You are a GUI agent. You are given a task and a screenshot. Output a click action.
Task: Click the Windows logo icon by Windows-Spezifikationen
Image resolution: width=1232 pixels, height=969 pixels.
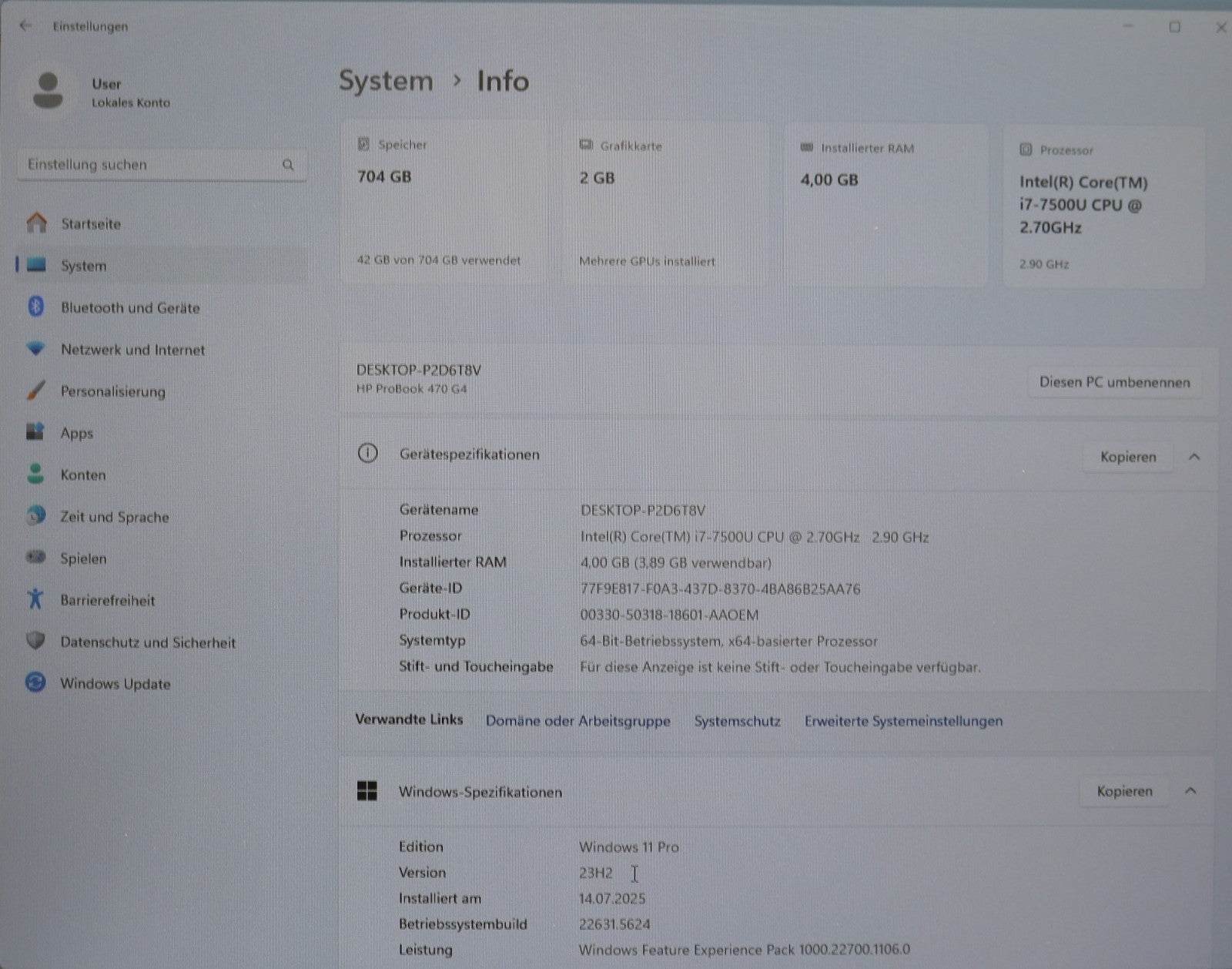click(x=367, y=791)
